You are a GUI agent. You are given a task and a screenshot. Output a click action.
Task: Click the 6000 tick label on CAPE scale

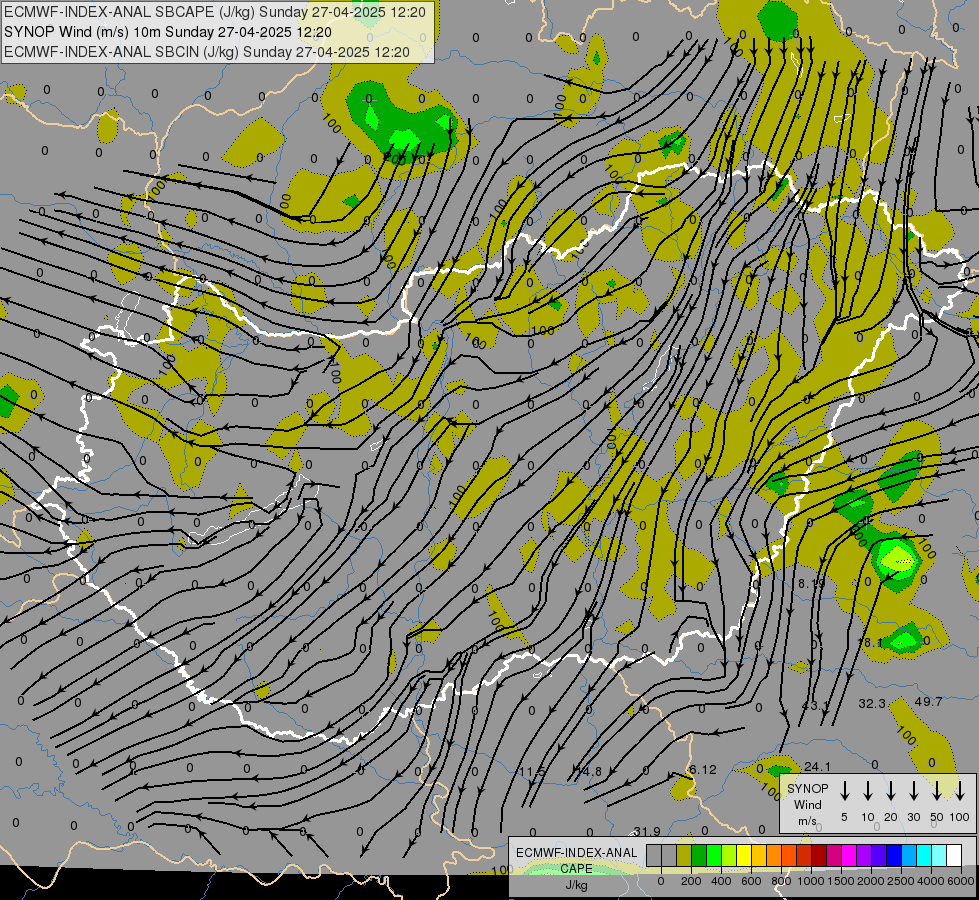tap(961, 881)
